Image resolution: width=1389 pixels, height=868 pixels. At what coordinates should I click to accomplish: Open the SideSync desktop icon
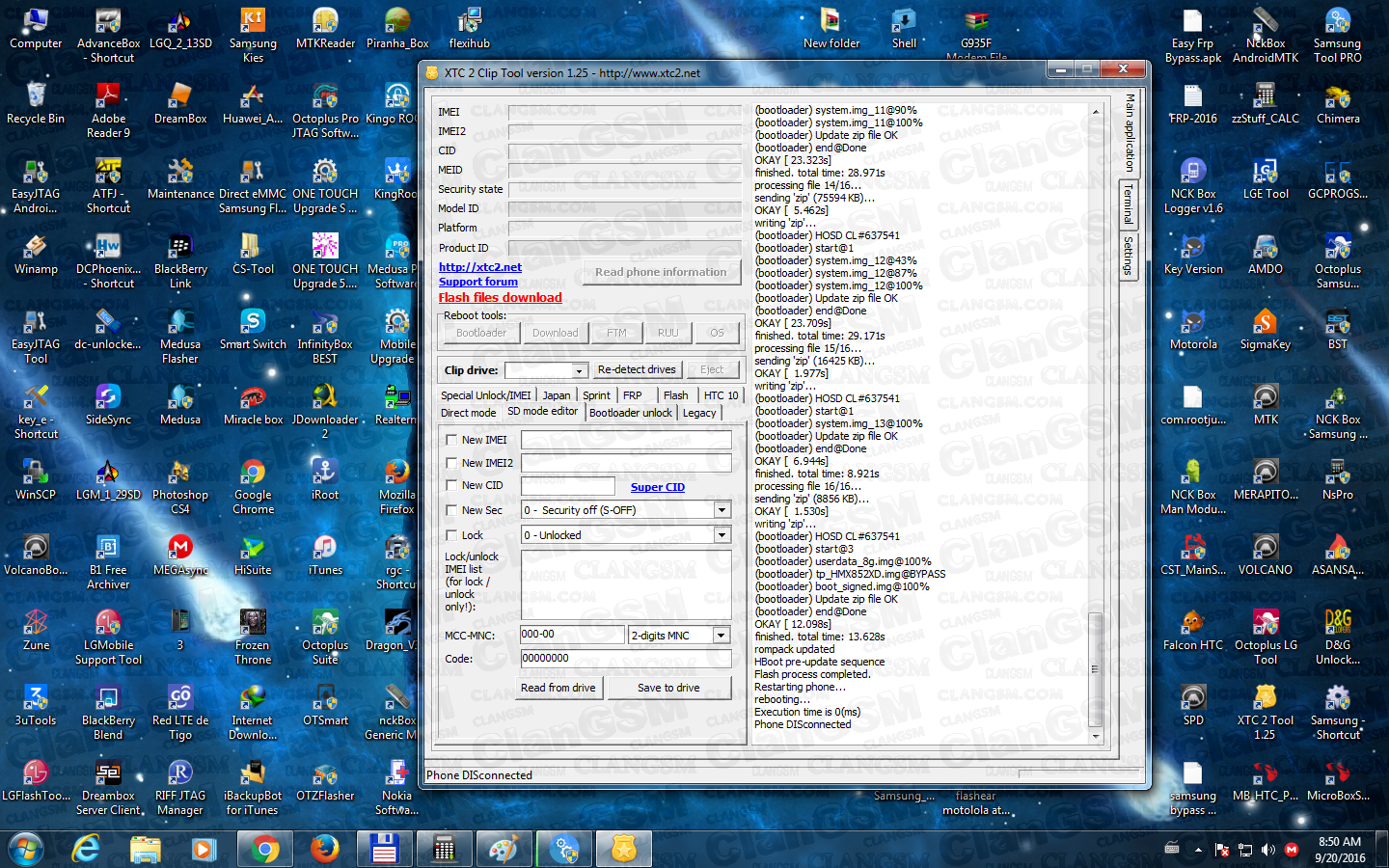coord(108,405)
